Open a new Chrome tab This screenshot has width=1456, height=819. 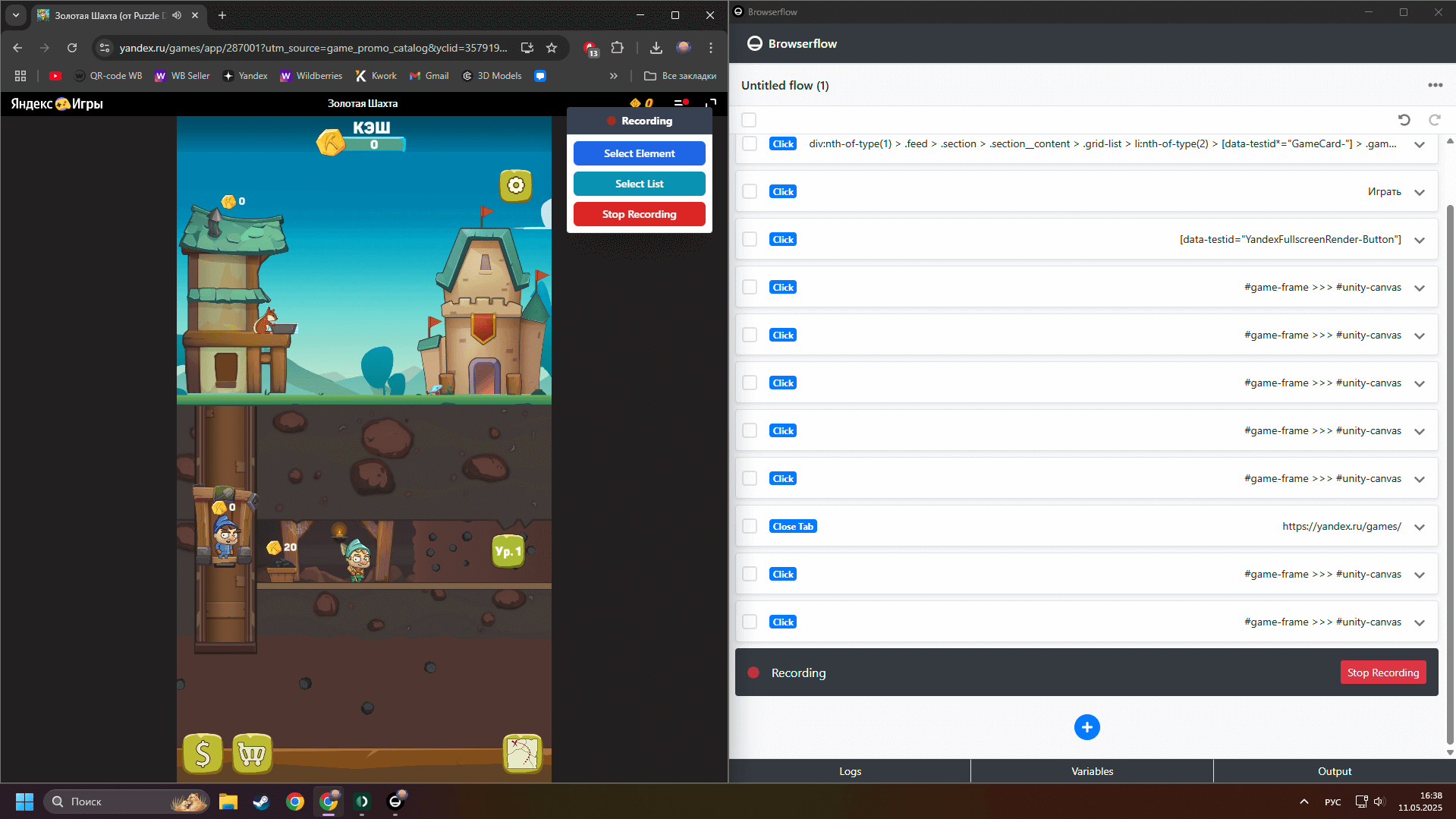pos(222,15)
